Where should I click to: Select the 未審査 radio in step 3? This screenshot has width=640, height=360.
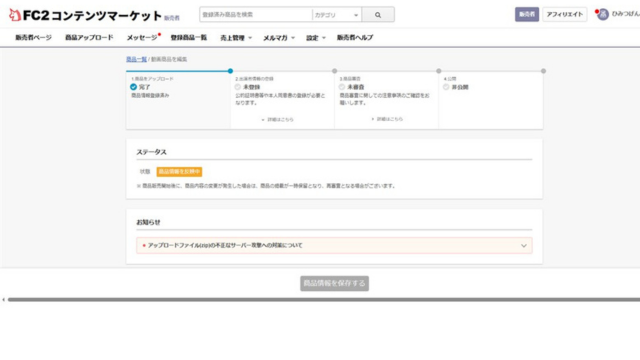(x=342, y=87)
